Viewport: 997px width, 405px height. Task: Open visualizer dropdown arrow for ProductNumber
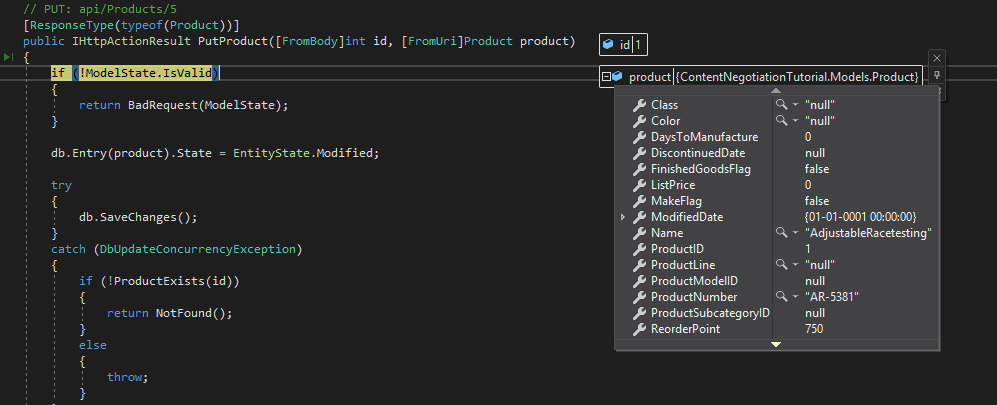click(x=794, y=297)
